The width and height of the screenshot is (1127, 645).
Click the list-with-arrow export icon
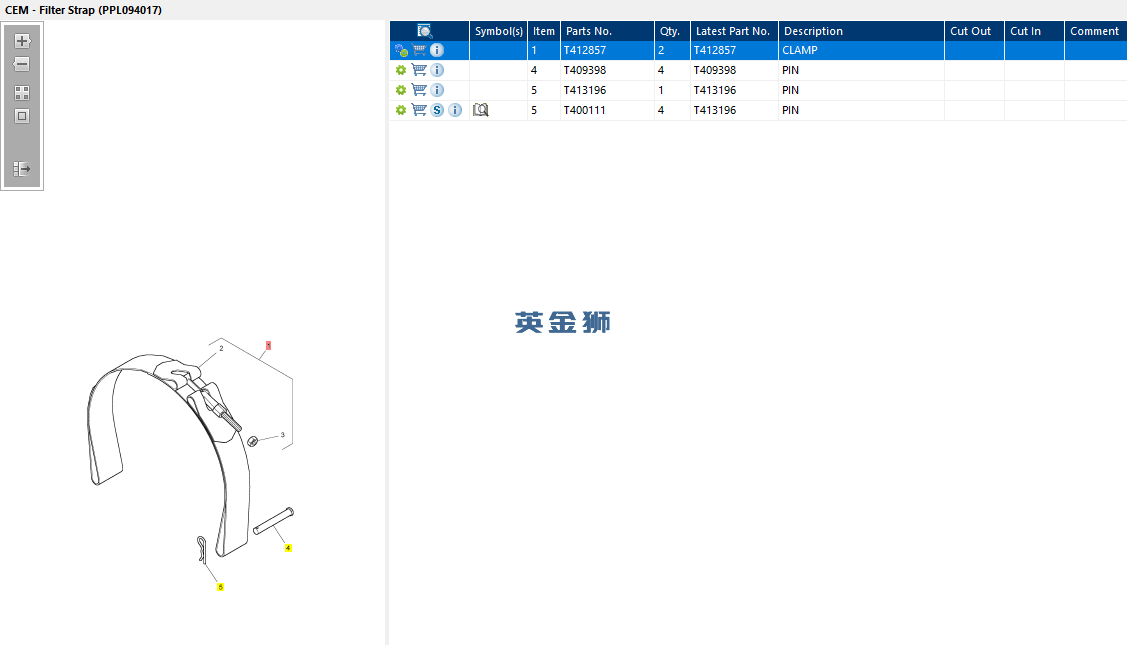click(22, 169)
